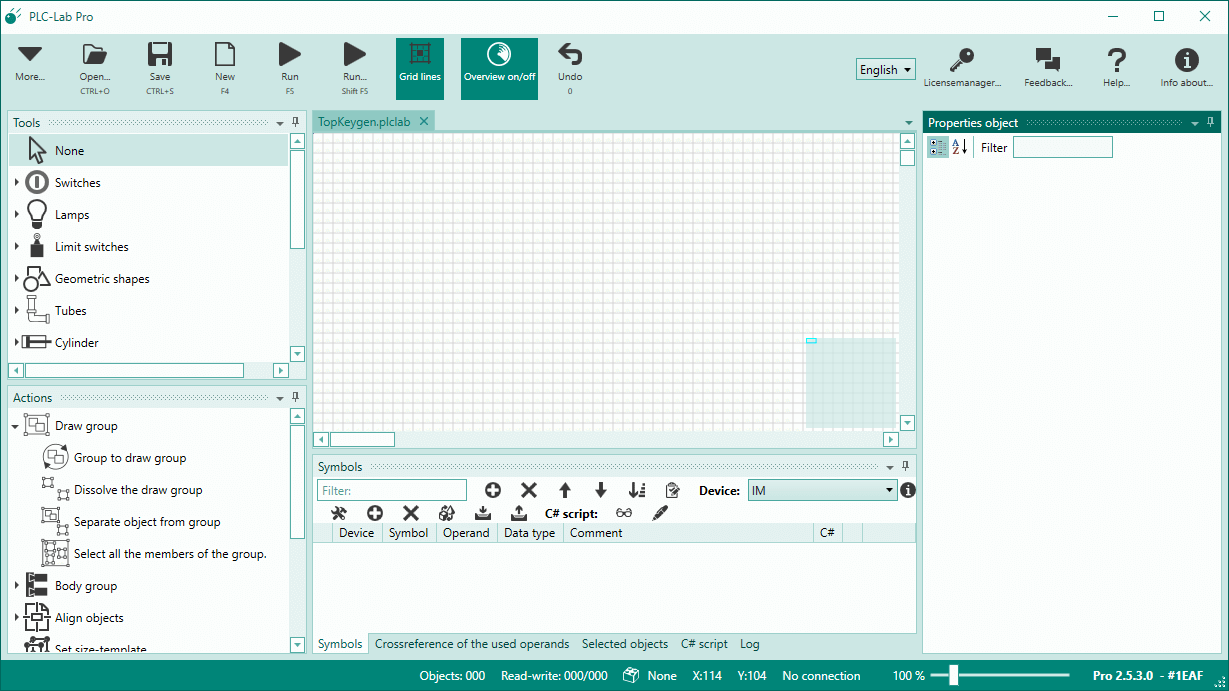Image resolution: width=1229 pixels, height=691 pixels.
Task: Open the Device dropdown showing IM
Action: (x=820, y=490)
